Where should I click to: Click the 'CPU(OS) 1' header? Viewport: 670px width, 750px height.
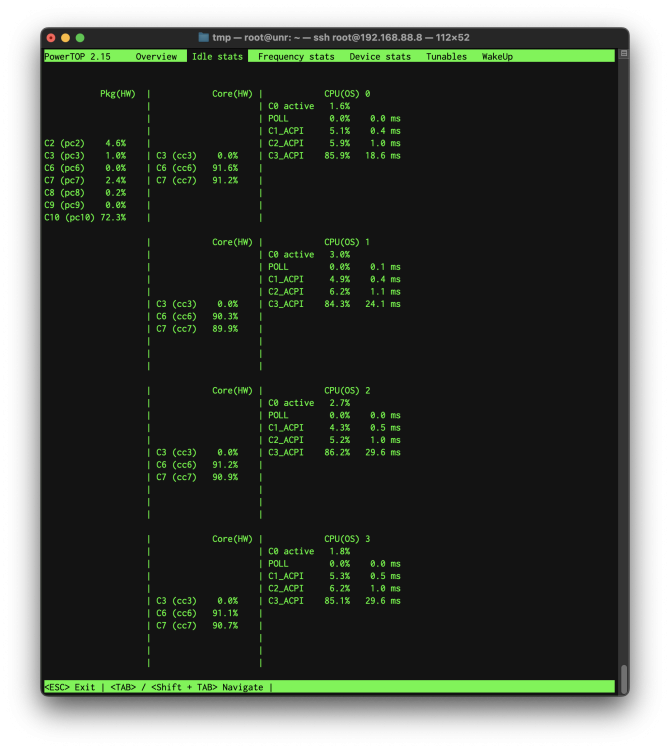tap(347, 242)
